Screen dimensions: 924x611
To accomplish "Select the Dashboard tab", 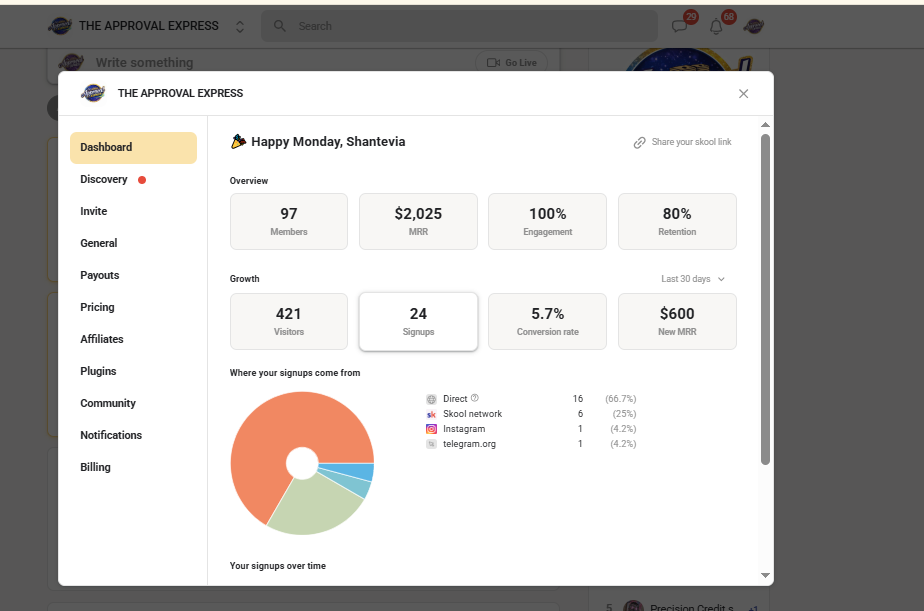I will click(133, 147).
